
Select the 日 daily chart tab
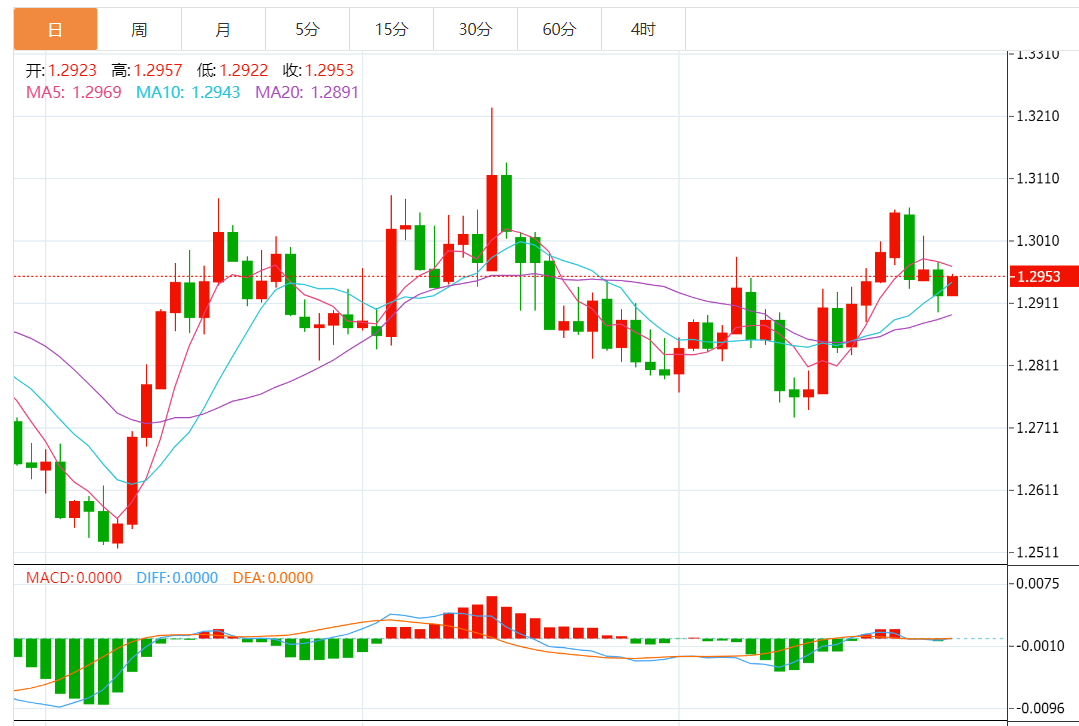click(56, 30)
